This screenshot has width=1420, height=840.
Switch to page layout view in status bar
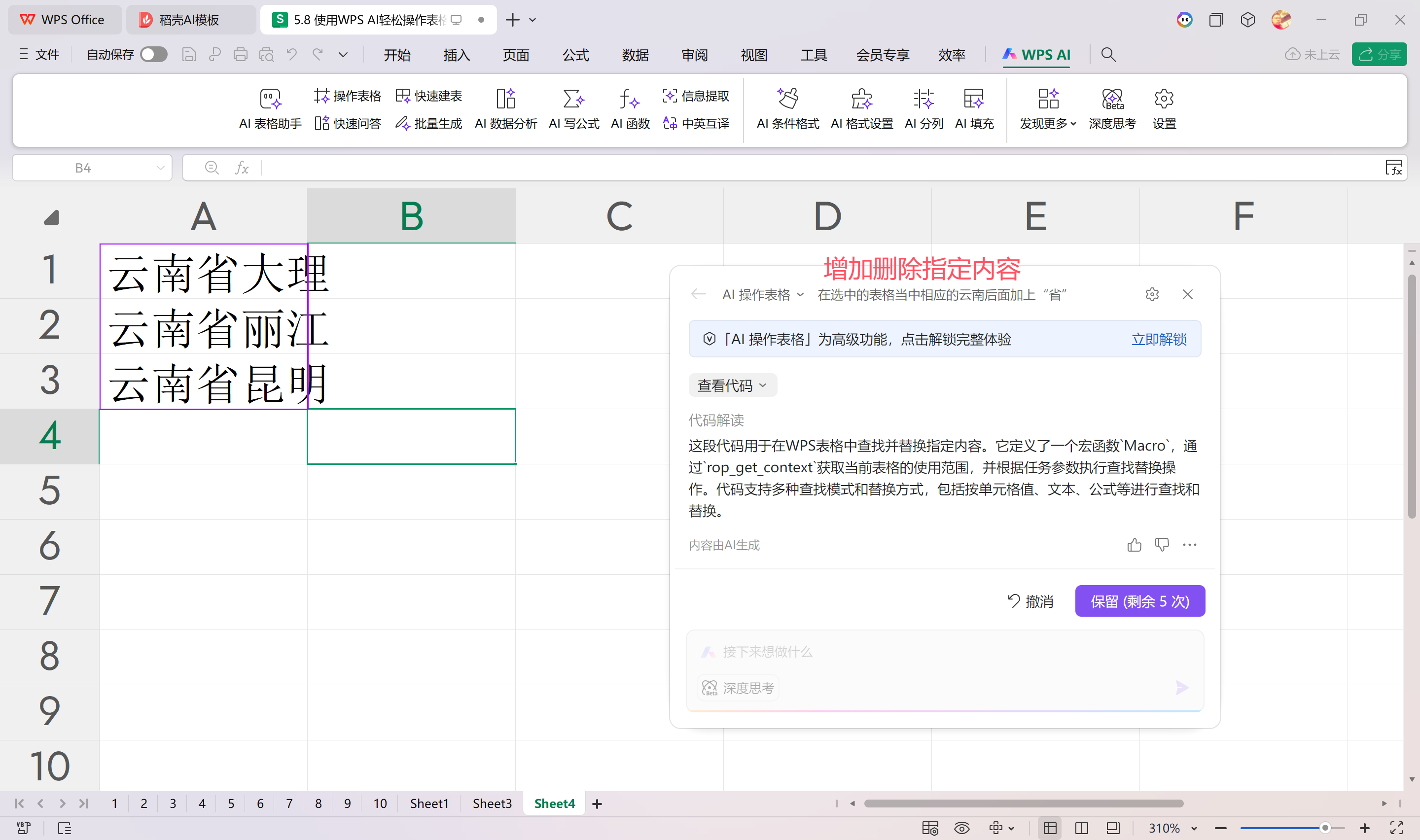pyautogui.click(x=1081, y=828)
